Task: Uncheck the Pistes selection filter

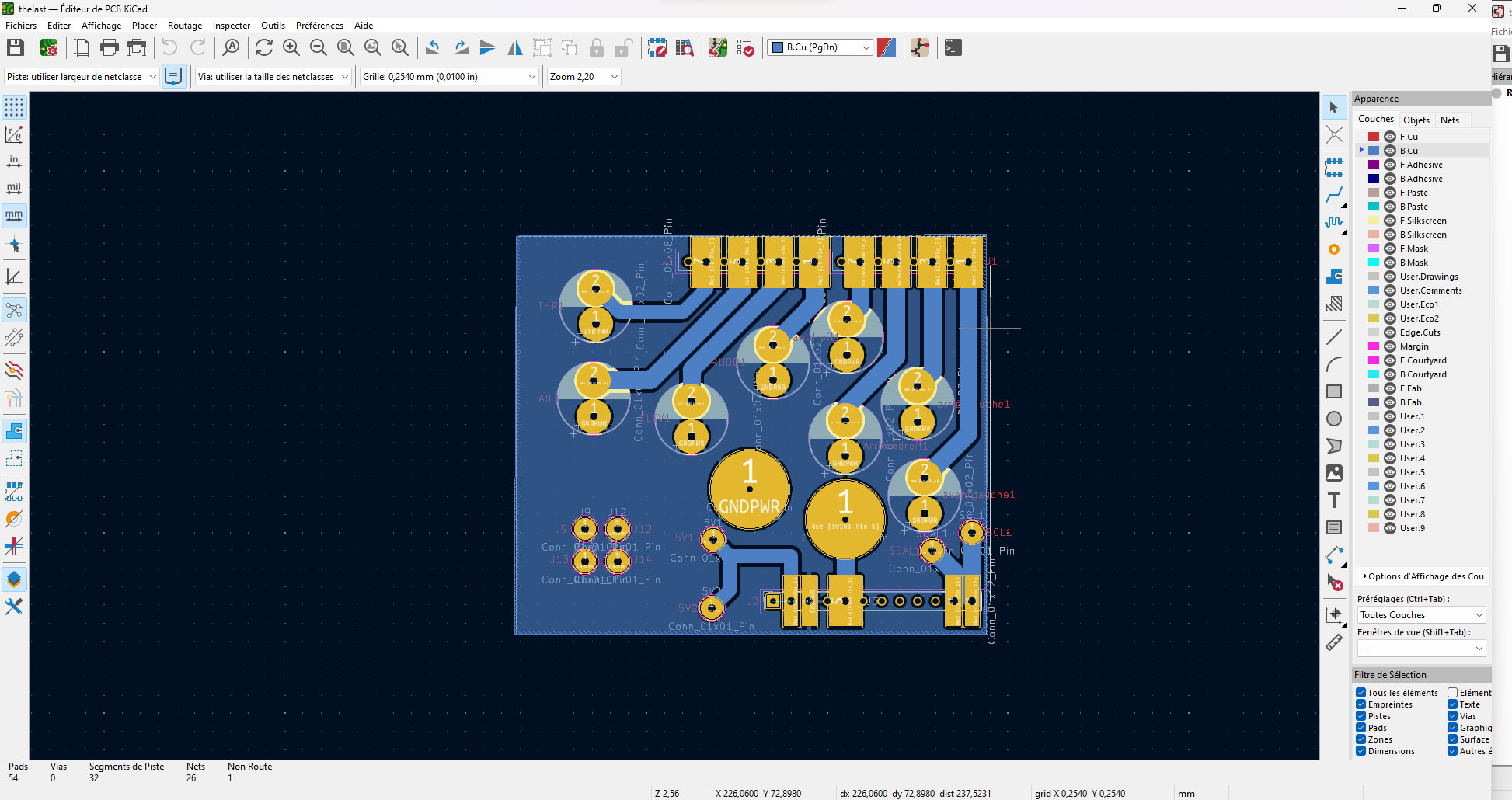Action: 1361,716
